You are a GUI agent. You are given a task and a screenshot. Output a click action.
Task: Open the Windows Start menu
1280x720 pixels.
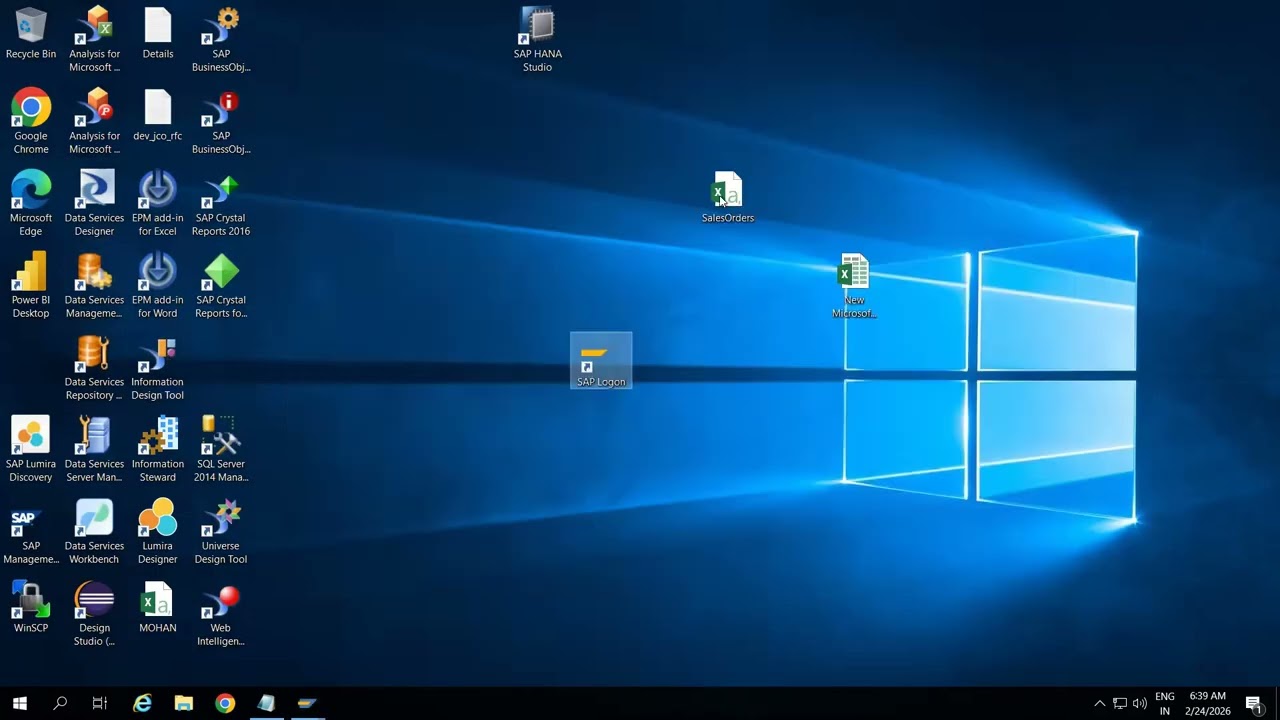[x=20, y=703]
